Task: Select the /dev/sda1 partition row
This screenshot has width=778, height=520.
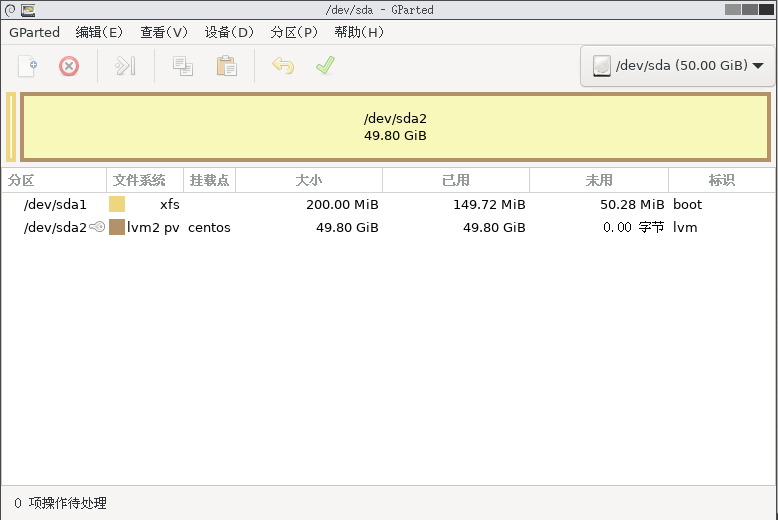Action: [389, 204]
